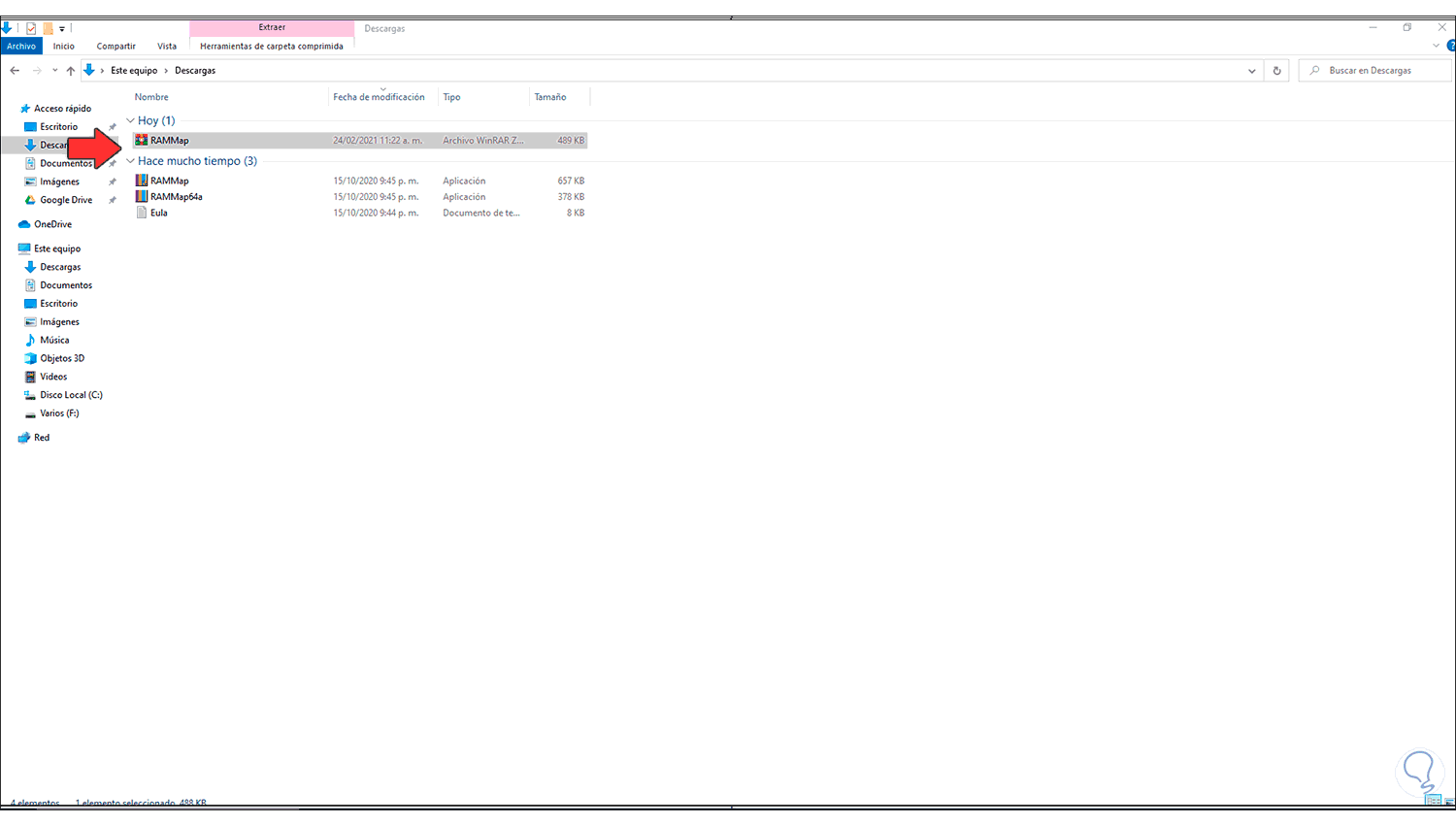Open the recent locations dropdown arrow
The width and height of the screenshot is (1456, 825).
pos(54,71)
